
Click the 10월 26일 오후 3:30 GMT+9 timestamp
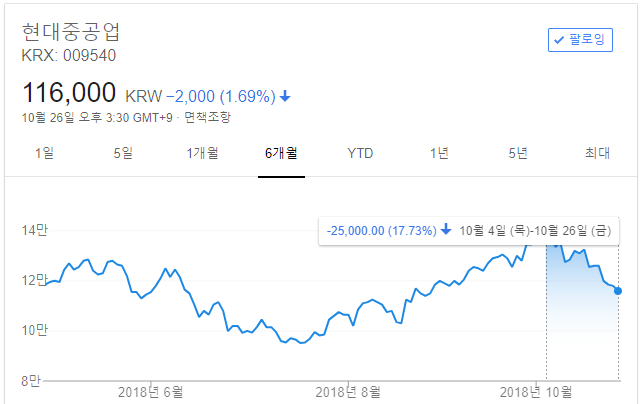[x=97, y=118]
